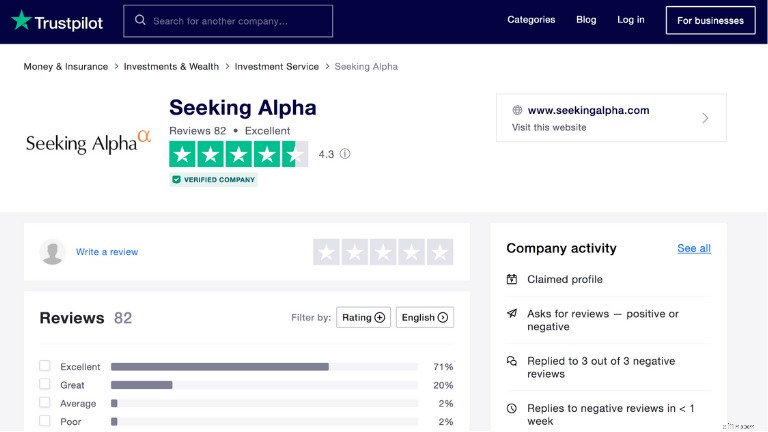
Task: Click Asks for reviews — positive or negative
Action: coord(603,320)
